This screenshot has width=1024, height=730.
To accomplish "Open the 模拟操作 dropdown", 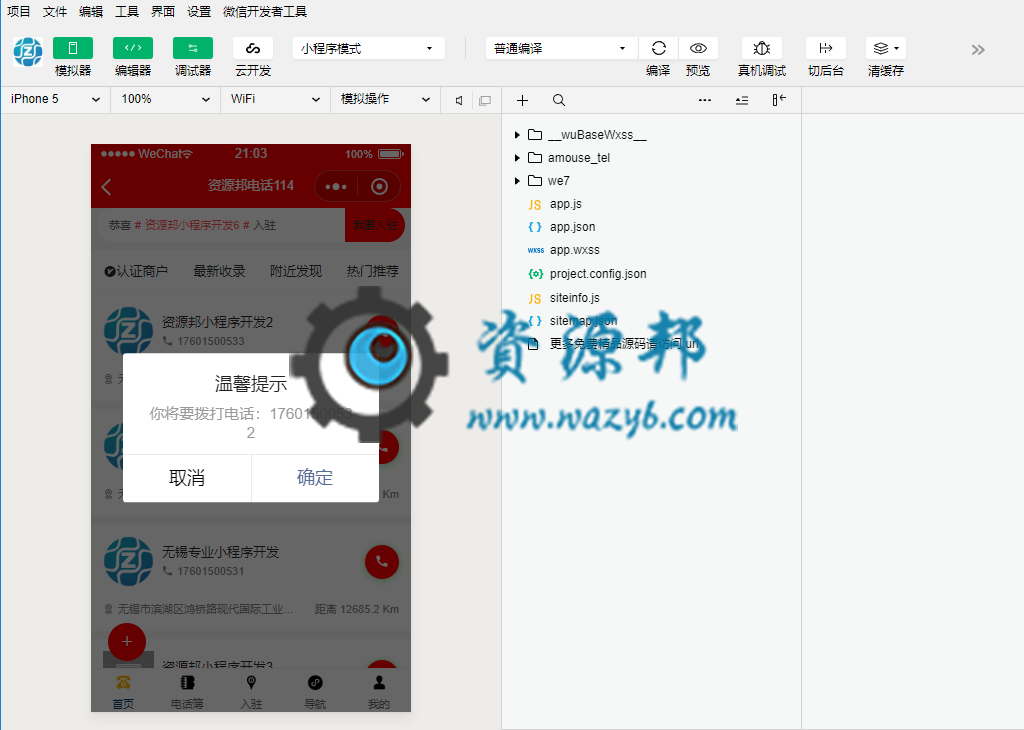I will click(385, 99).
